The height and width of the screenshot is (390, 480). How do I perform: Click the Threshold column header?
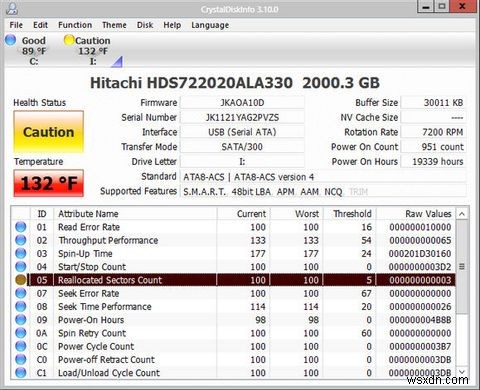350,214
